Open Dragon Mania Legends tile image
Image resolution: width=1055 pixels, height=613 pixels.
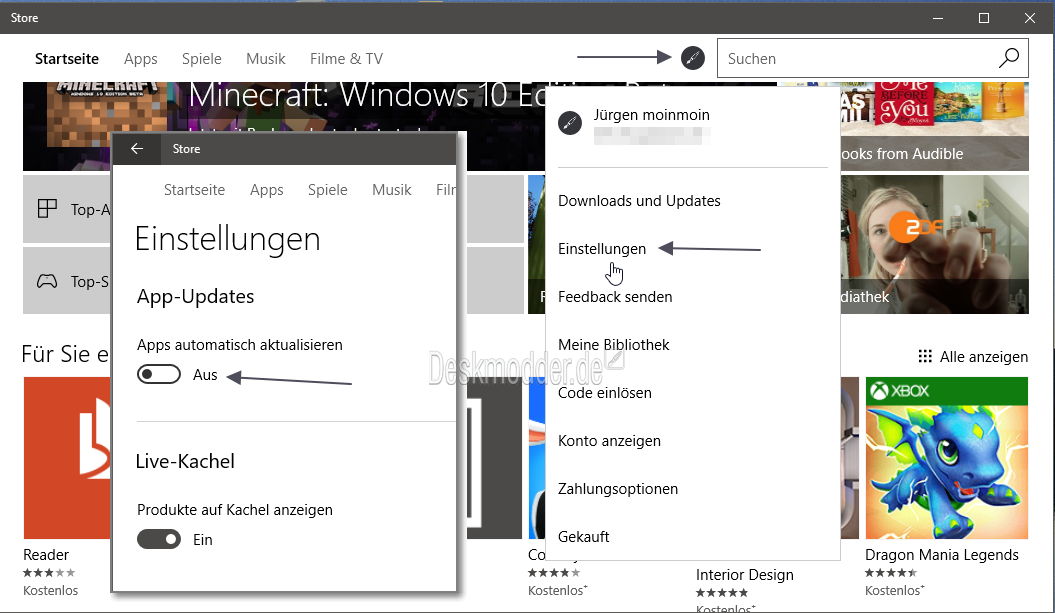point(947,458)
